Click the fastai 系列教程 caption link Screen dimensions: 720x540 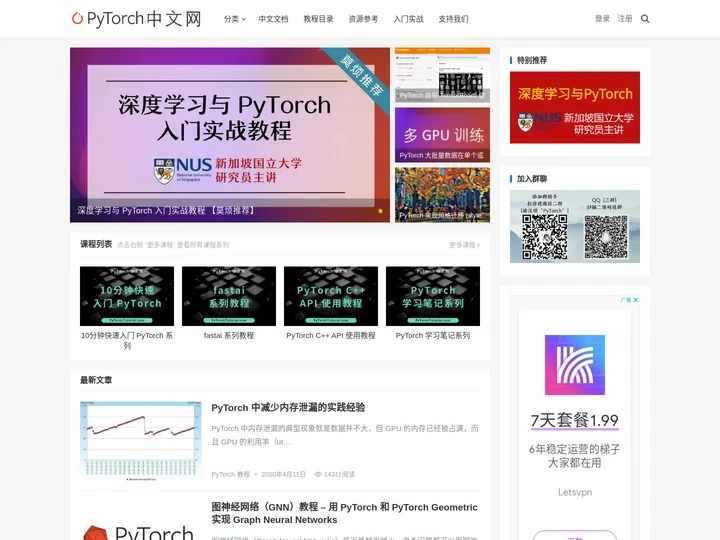229,336
